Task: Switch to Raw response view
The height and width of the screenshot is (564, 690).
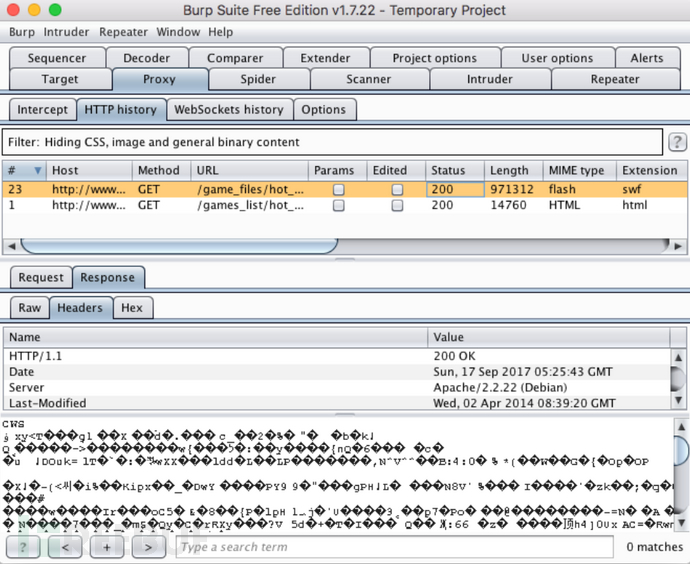Action: pos(29,308)
